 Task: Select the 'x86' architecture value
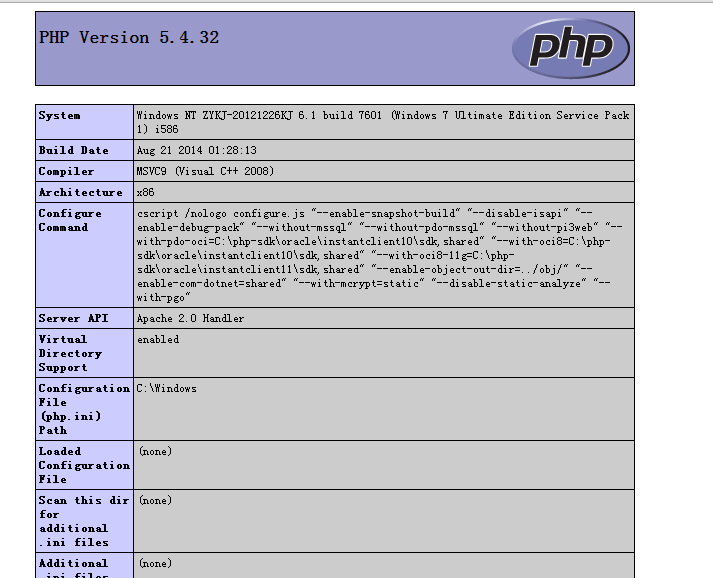click(x=146, y=192)
